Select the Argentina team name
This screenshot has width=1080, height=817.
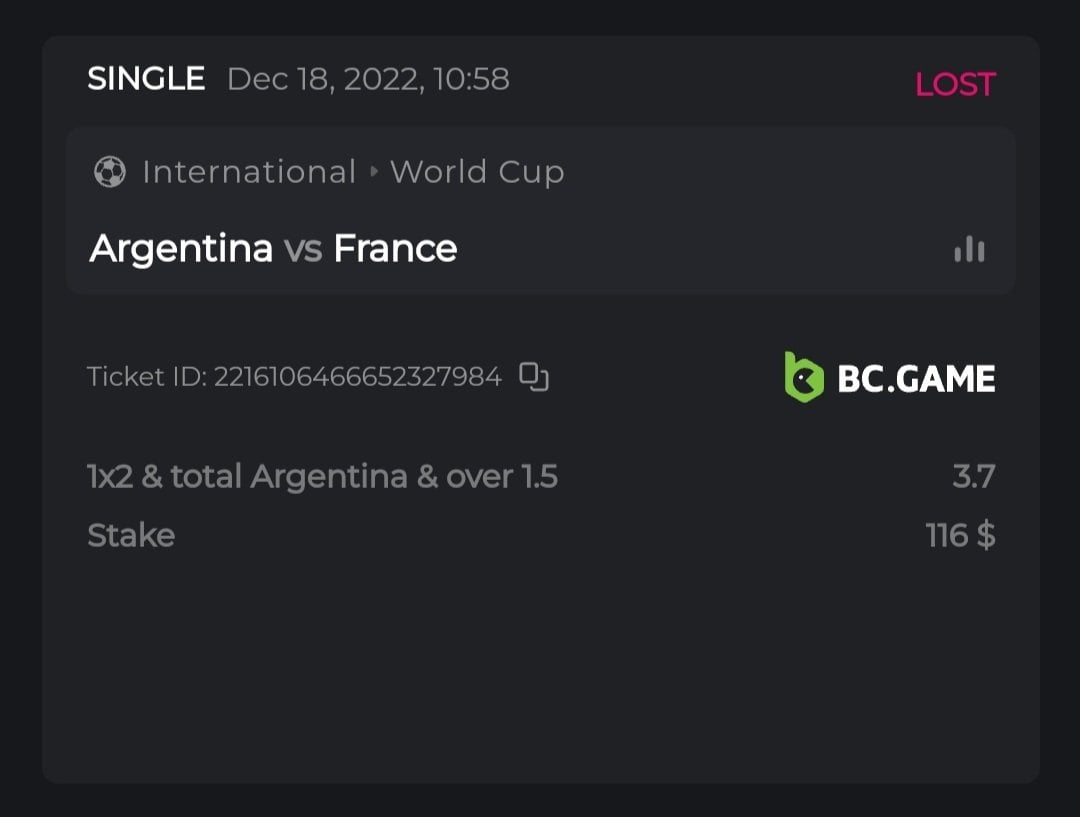tap(181, 248)
